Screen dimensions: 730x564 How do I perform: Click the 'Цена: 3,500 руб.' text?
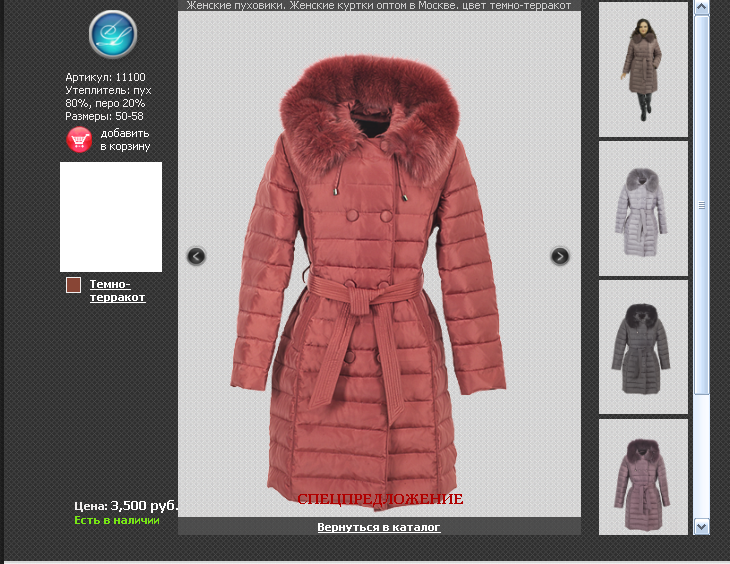click(126, 506)
